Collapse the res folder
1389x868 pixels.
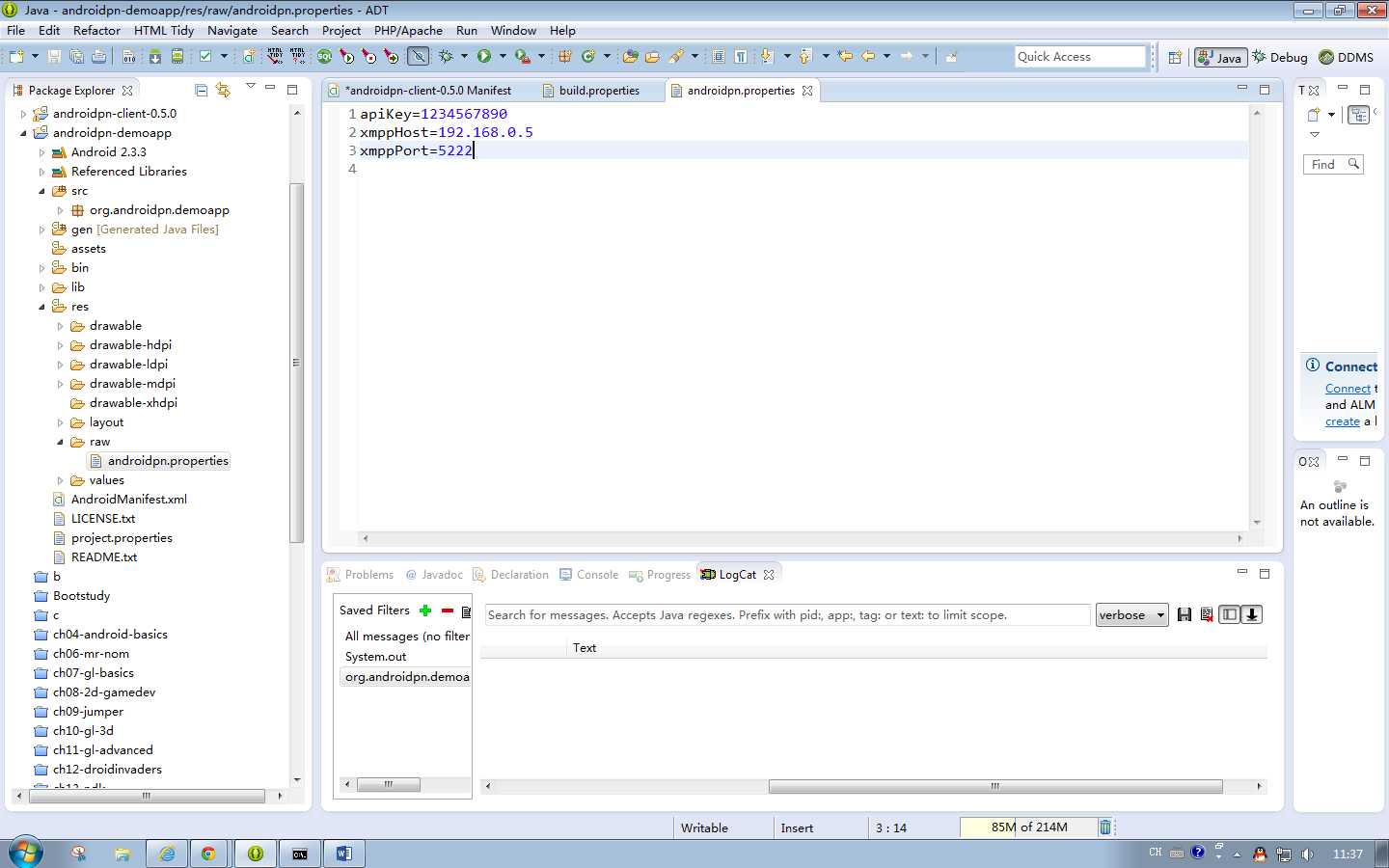pos(41,307)
